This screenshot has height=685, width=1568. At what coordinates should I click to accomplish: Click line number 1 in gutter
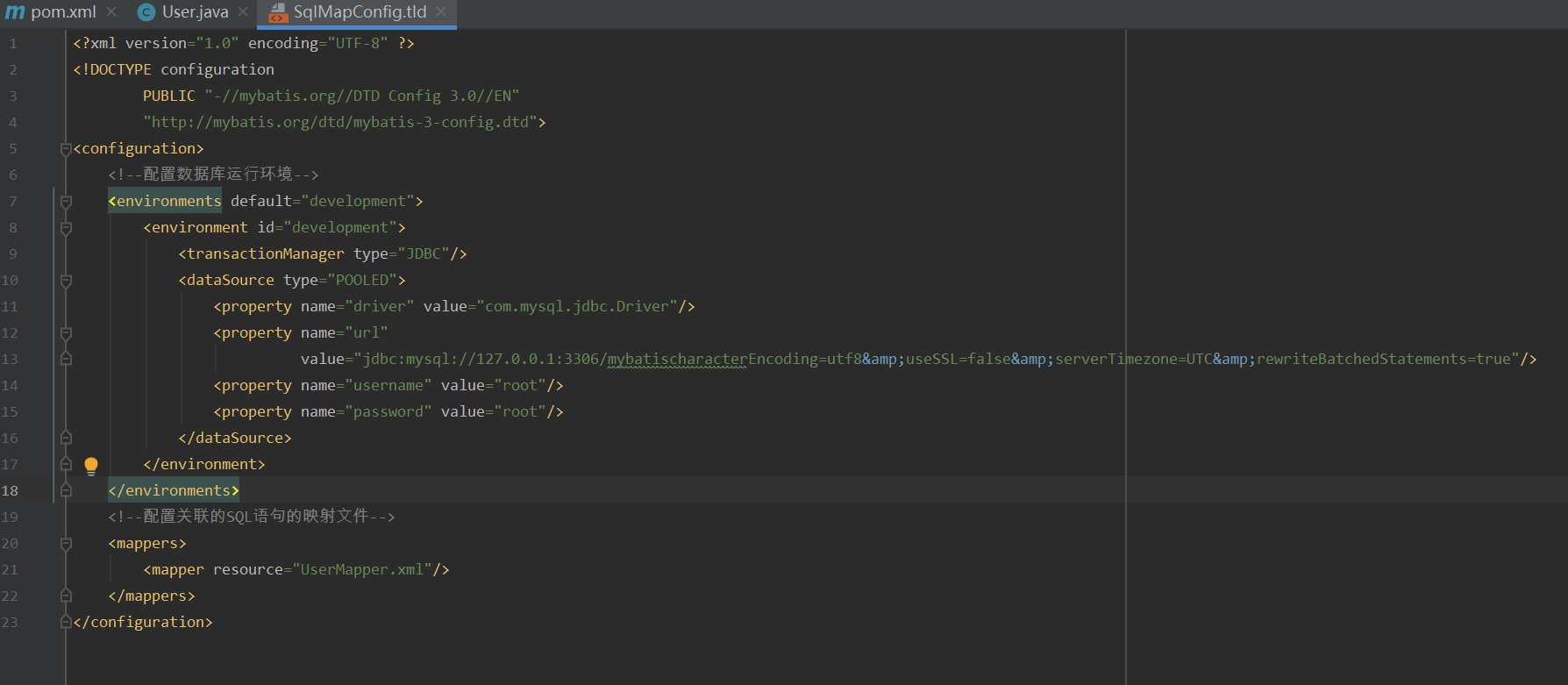13,43
